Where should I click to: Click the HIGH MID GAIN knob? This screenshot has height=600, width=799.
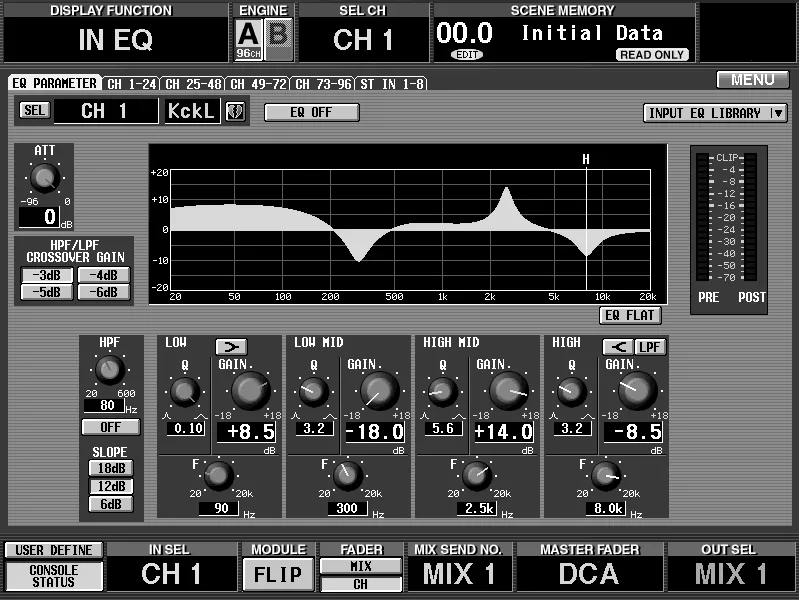pos(508,390)
